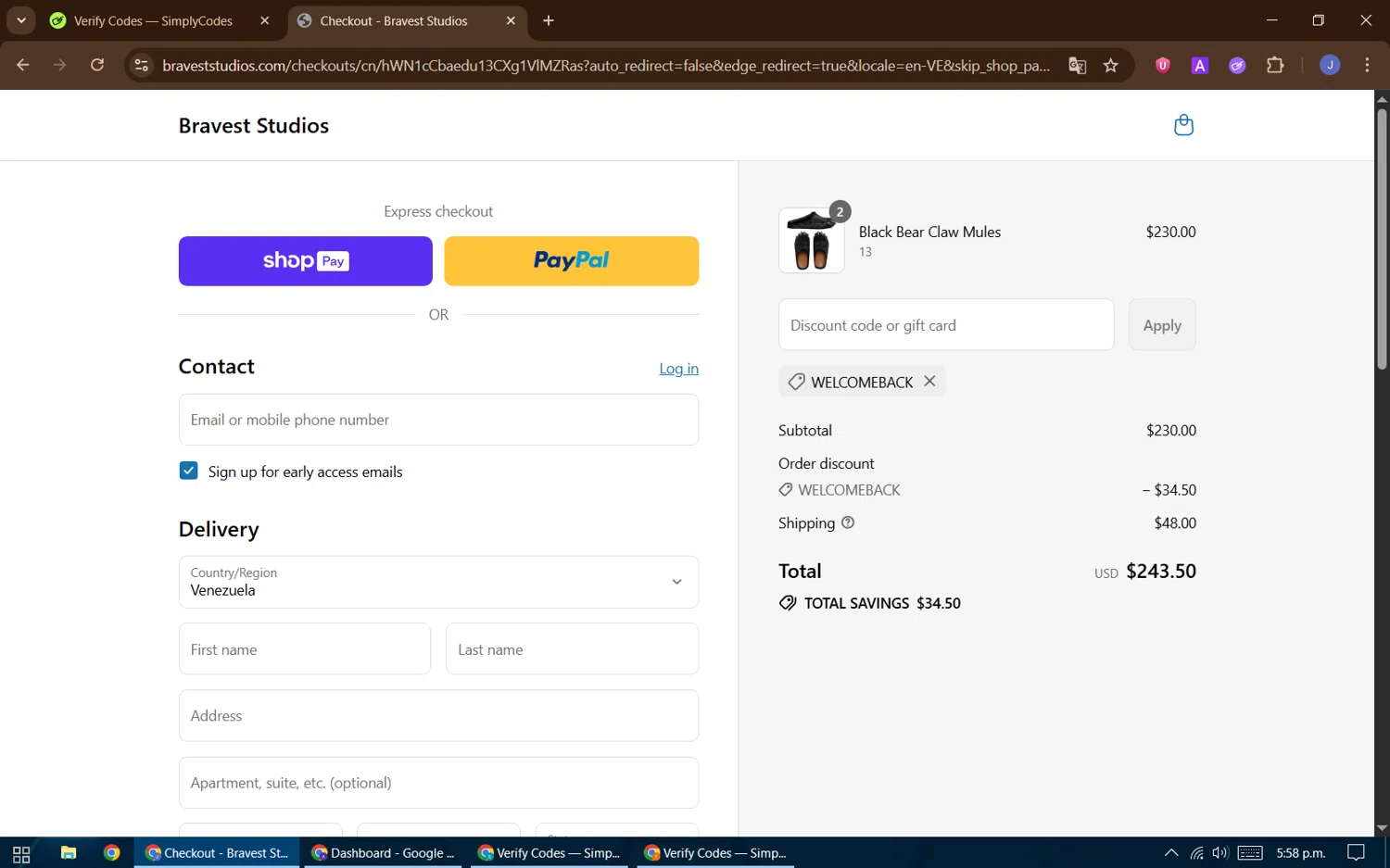Switch to the third taskbar window, Verify Codes — Simp...
Image resolution: width=1390 pixels, height=868 pixels.
coord(550,853)
